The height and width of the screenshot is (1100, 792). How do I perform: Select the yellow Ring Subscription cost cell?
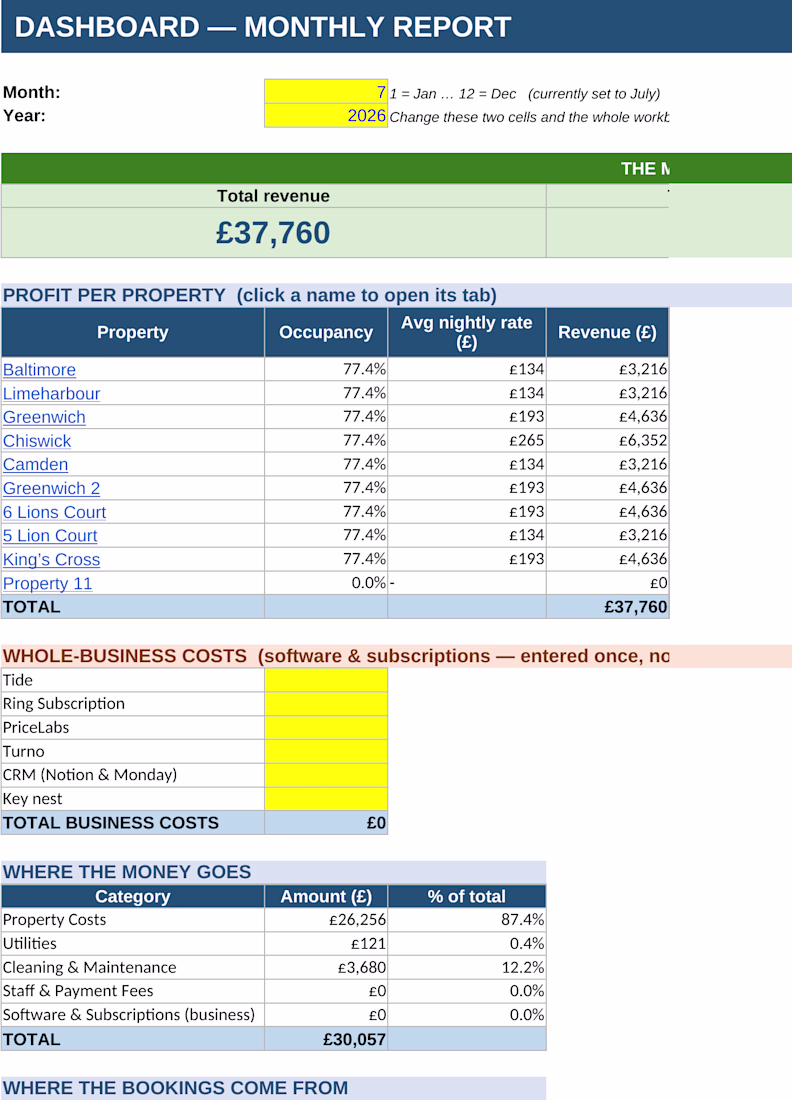pyautogui.click(x=325, y=704)
